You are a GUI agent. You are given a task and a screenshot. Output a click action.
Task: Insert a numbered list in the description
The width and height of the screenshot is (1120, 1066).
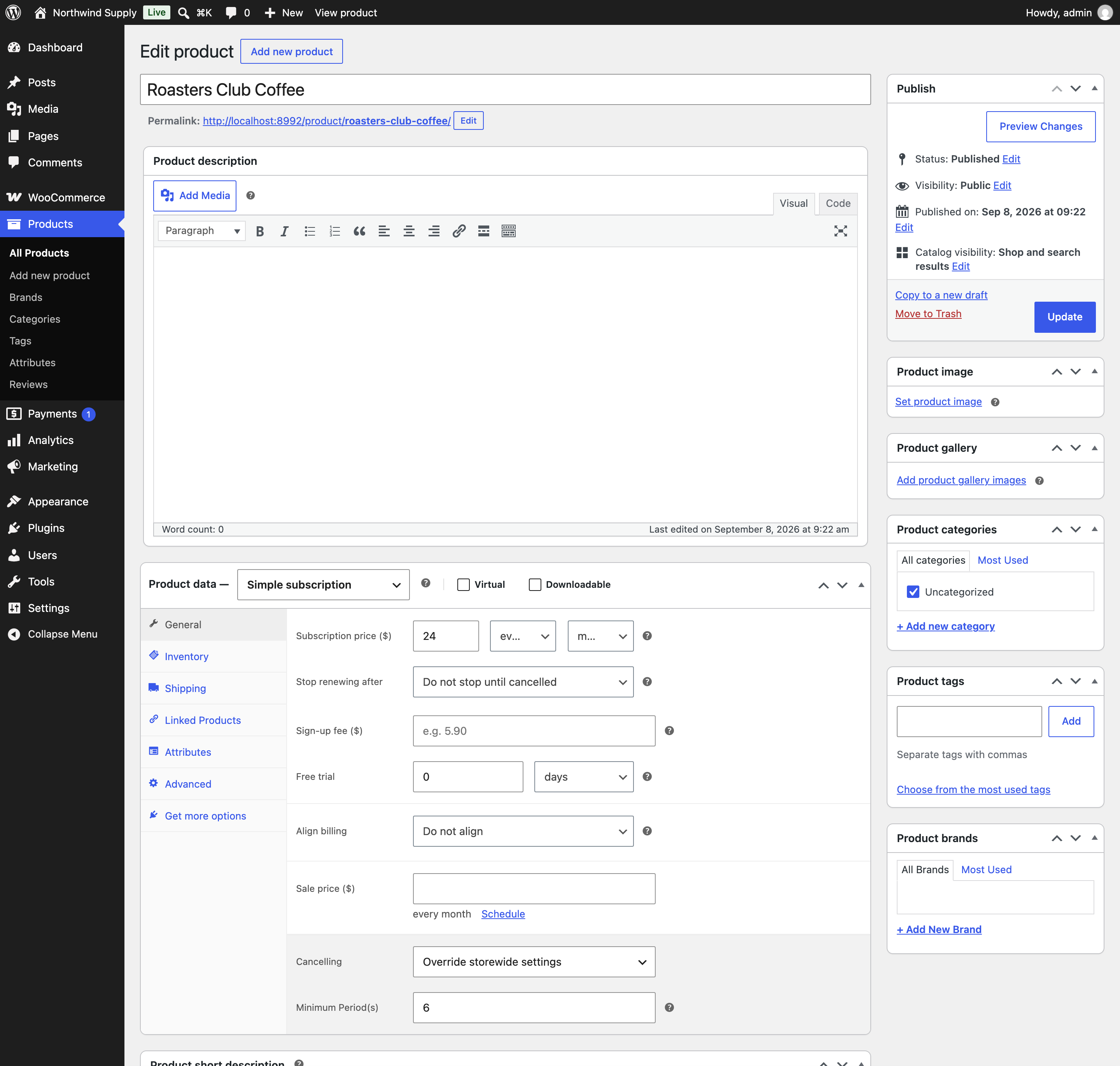(334, 231)
